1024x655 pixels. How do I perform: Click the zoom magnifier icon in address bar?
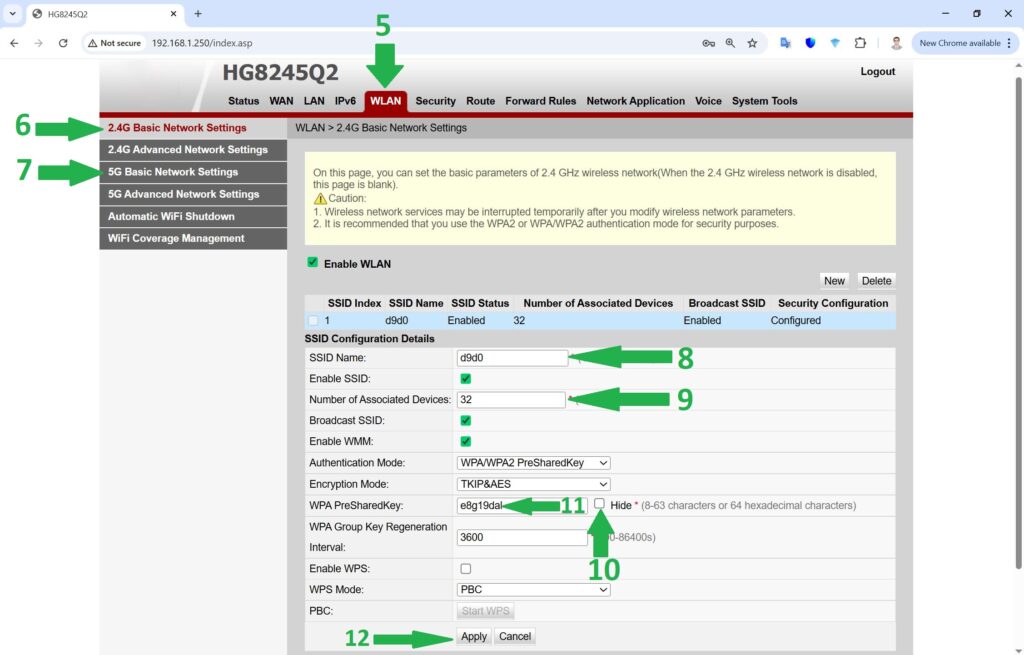pos(731,43)
